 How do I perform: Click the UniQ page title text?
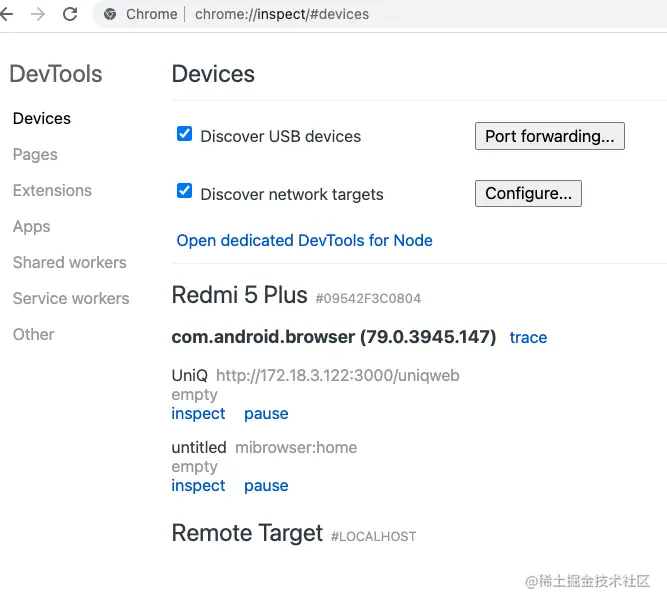pos(190,376)
